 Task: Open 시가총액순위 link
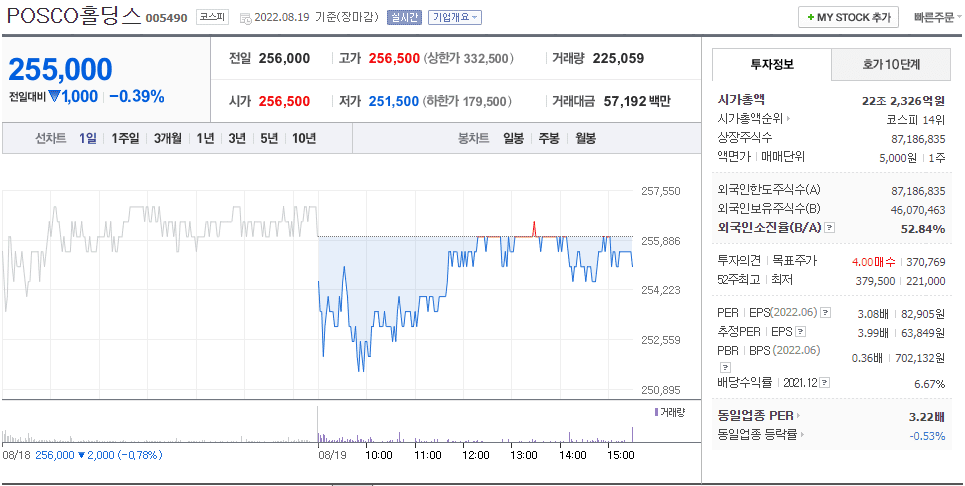click(x=751, y=119)
